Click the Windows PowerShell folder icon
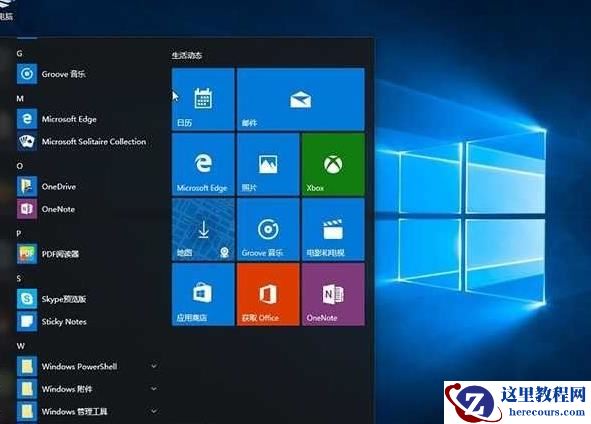Screen dimensions: 591x424 pos(27,366)
